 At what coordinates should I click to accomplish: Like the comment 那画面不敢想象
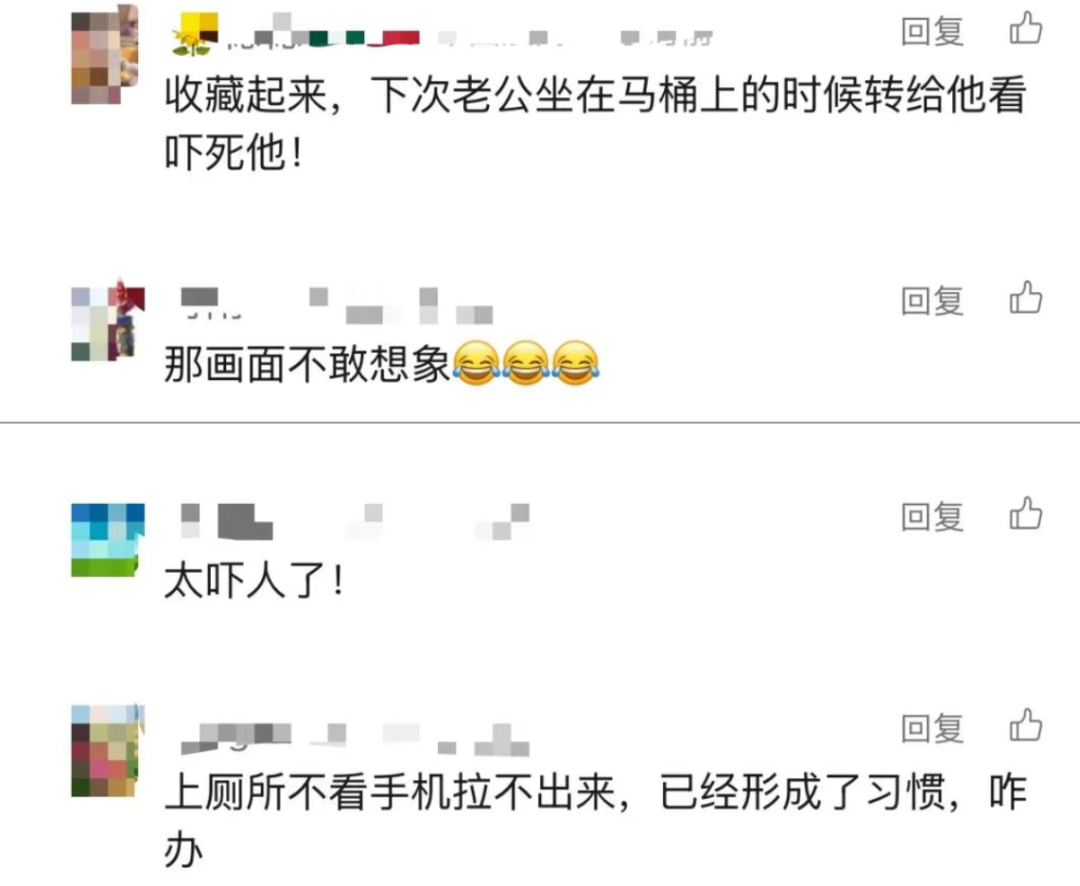click(1026, 298)
